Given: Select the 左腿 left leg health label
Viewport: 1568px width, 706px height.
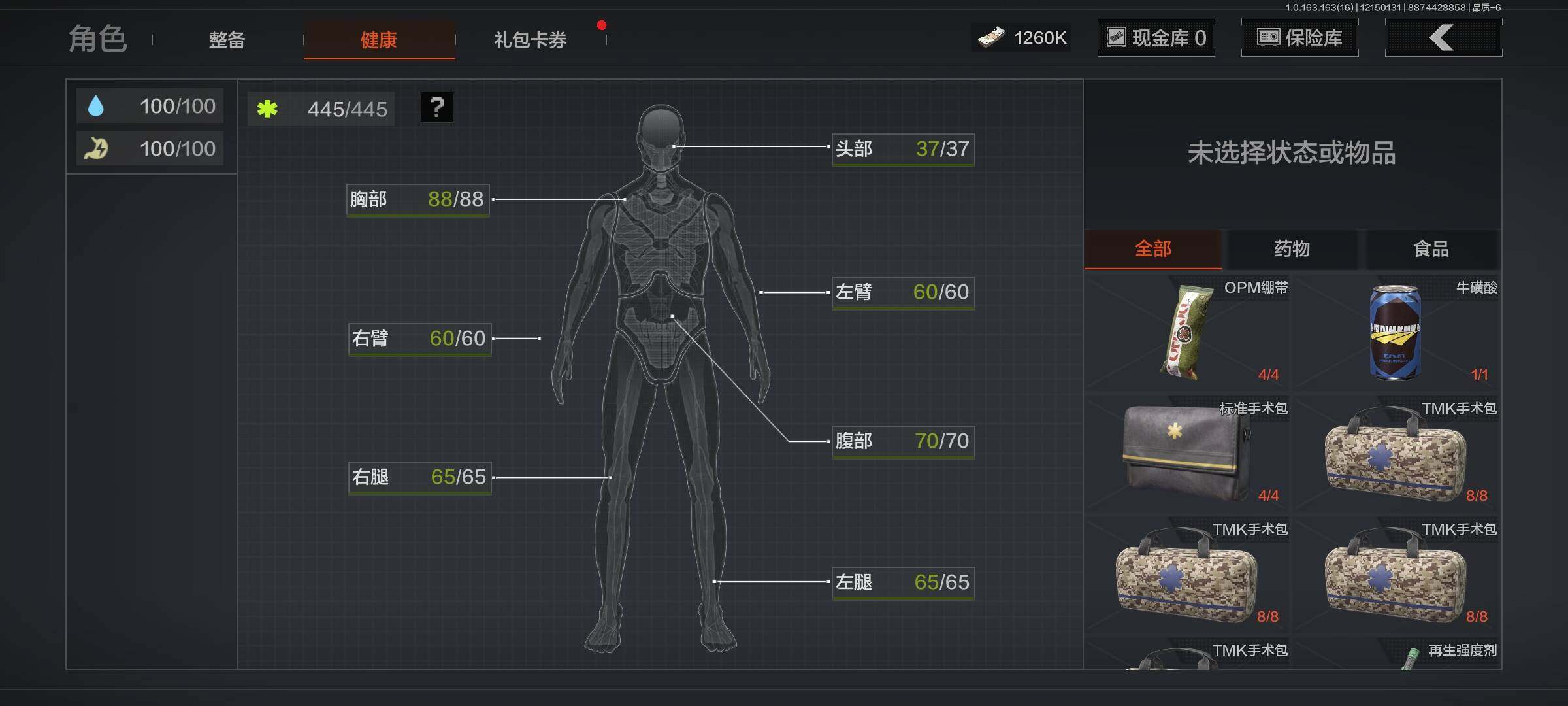Looking at the screenshot, I should click(902, 582).
